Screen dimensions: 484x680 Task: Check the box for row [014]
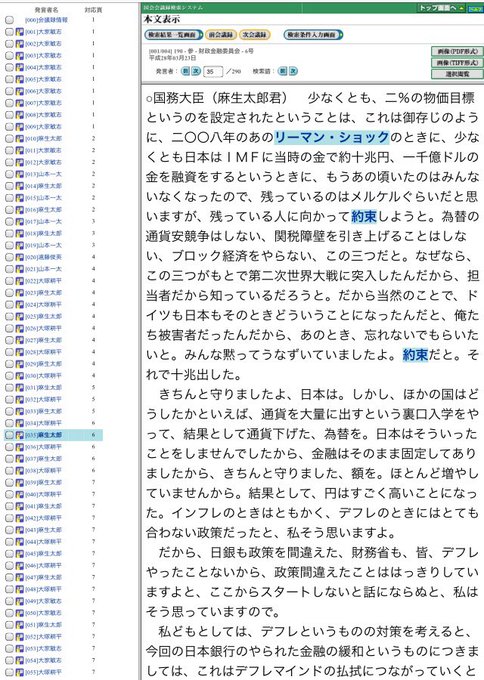(9, 186)
